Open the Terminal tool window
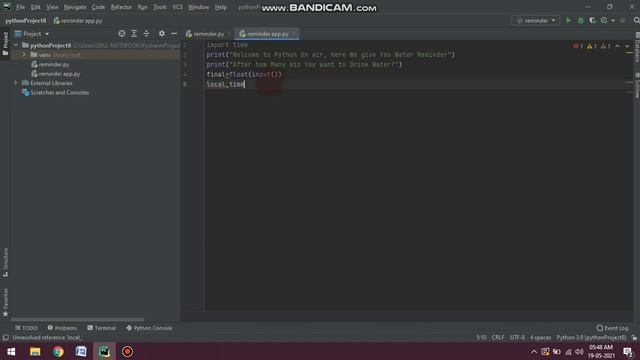This screenshot has width=640, height=360. click(102, 328)
